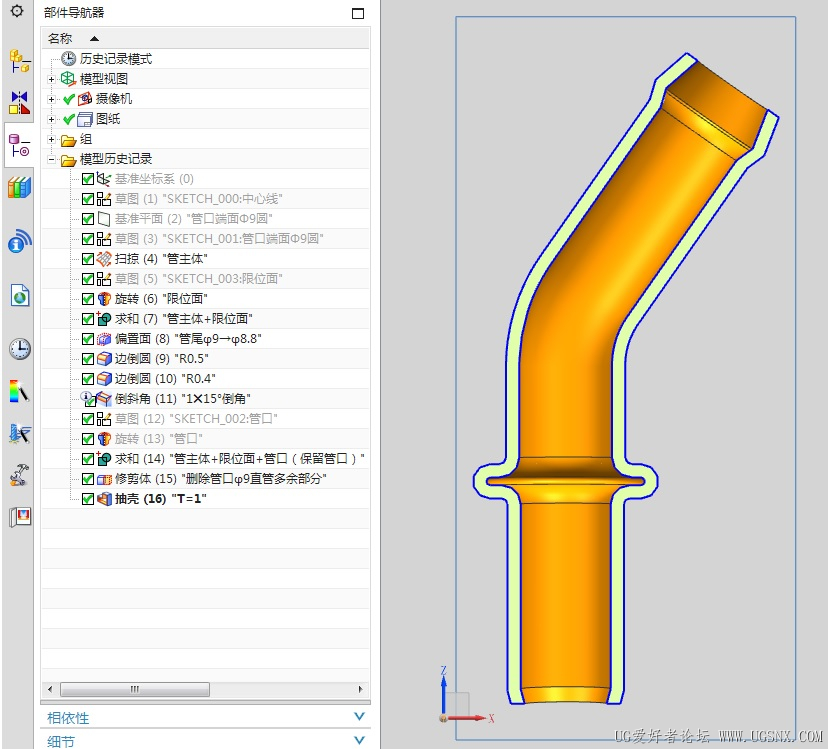The width and height of the screenshot is (828, 749).
Task: Click the 历史记录模式 label text
Action: [116, 59]
